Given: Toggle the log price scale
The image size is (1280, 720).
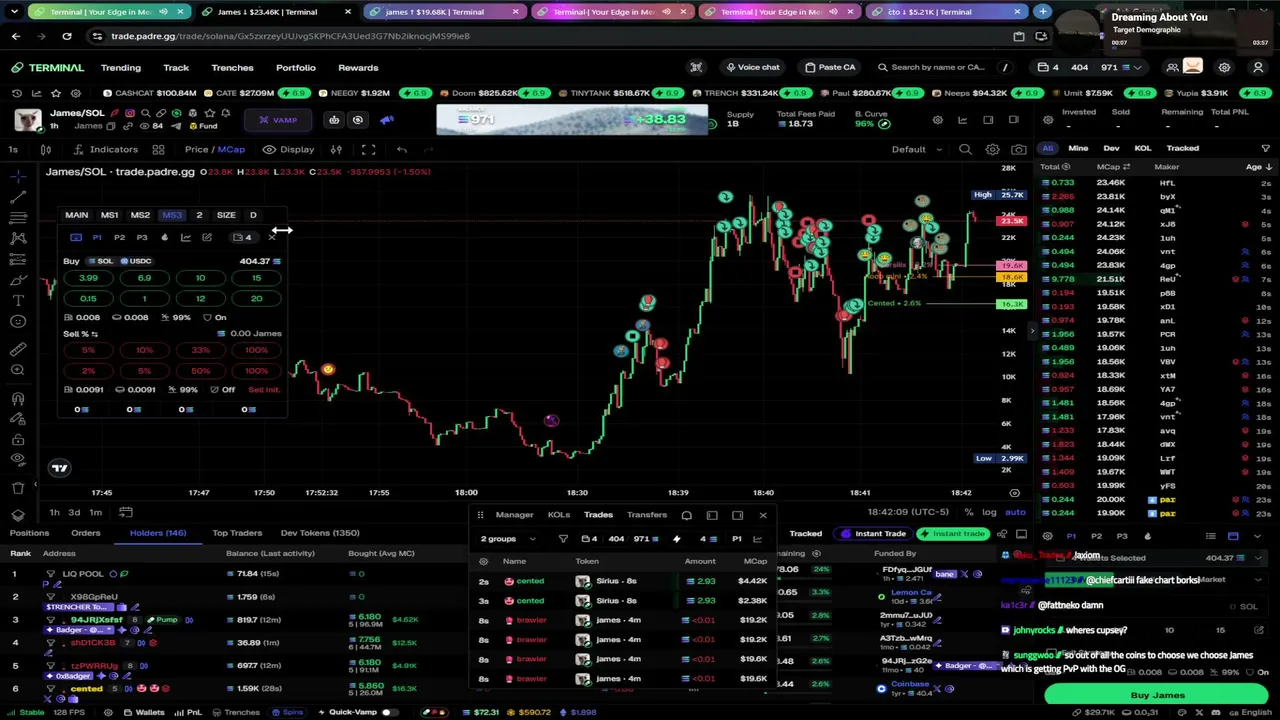Looking at the screenshot, I should tap(989, 512).
